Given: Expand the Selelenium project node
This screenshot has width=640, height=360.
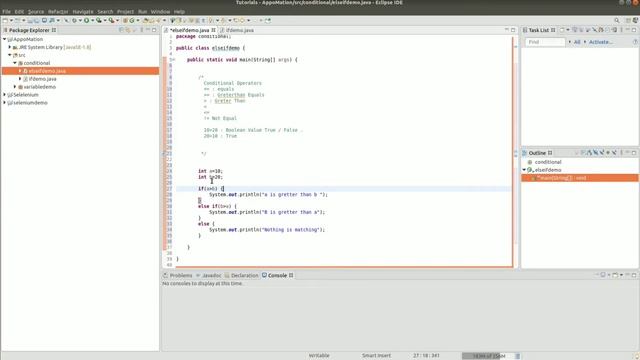Looking at the screenshot, I should pyautogui.click(x=4, y=94).
